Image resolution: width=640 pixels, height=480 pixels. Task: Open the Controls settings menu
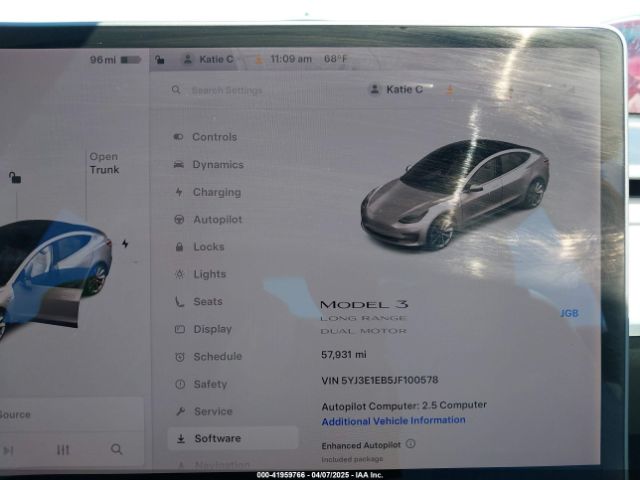(213, 137)
